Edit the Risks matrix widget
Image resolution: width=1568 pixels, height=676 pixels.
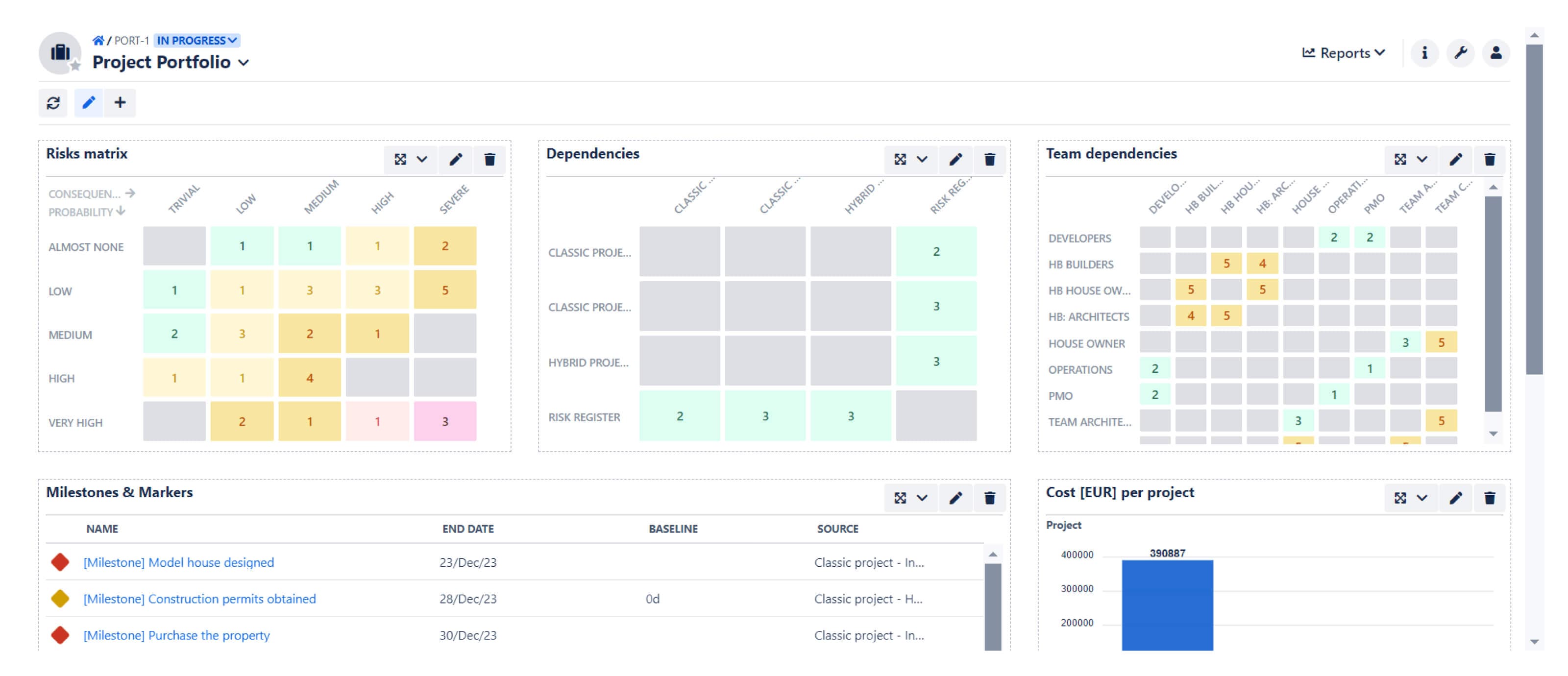pos(456,159)
